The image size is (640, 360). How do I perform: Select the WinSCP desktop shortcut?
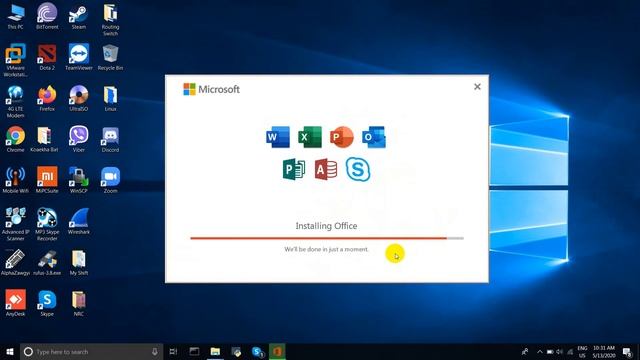click(78, 180)
